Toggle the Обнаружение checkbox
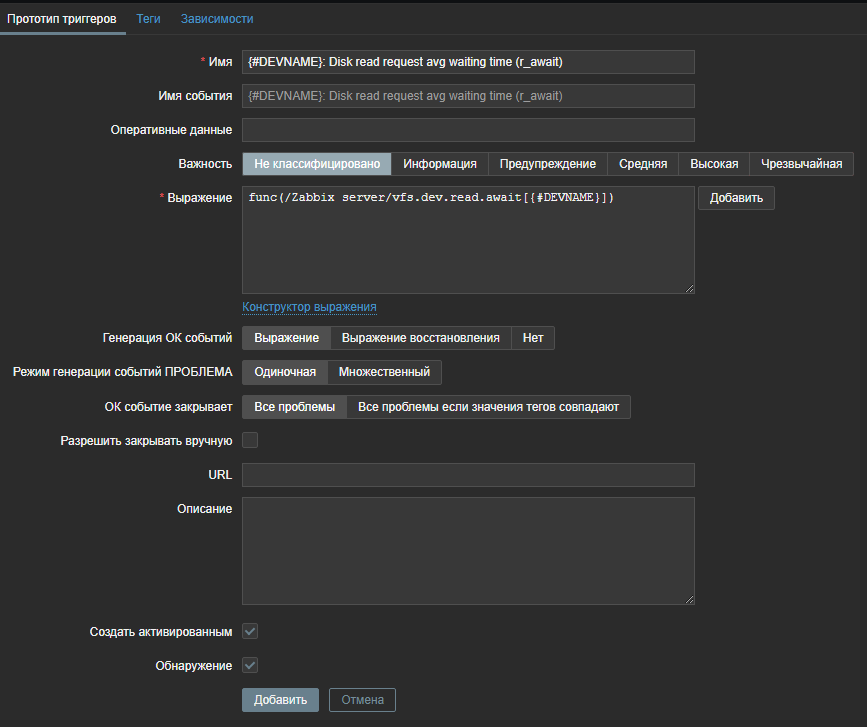Viewport: 867px width, 727px height. pos(250,665)
